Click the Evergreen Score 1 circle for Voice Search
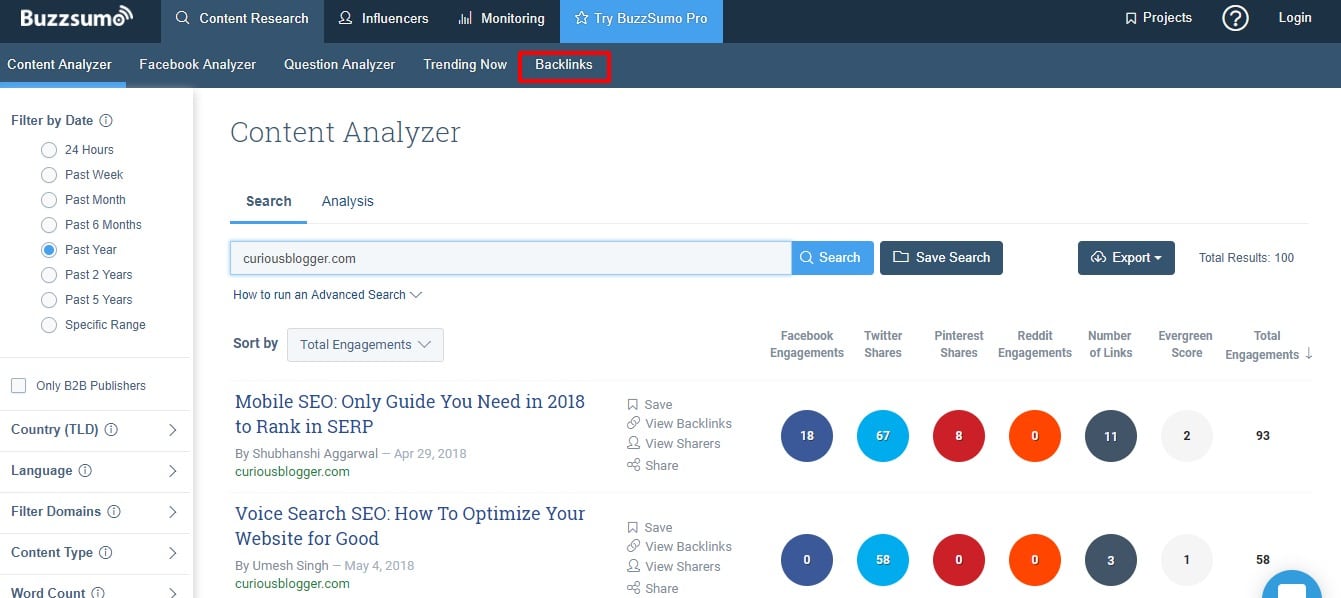The image size is (1341, 598). click(1187, 560)
